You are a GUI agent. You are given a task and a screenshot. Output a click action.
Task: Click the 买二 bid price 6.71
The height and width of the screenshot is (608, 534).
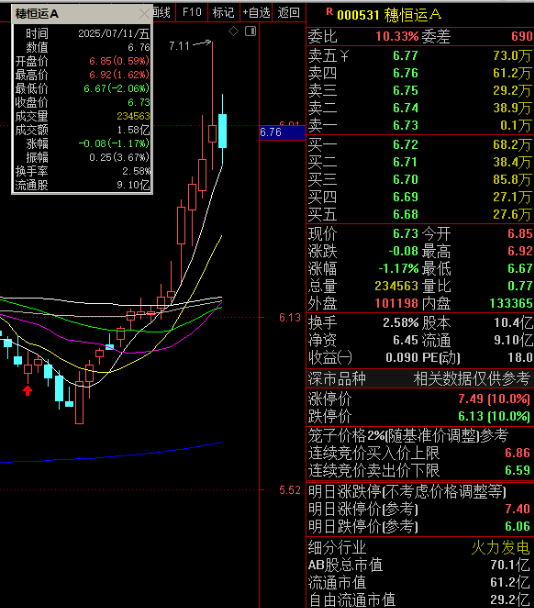[x=405, y=162]
